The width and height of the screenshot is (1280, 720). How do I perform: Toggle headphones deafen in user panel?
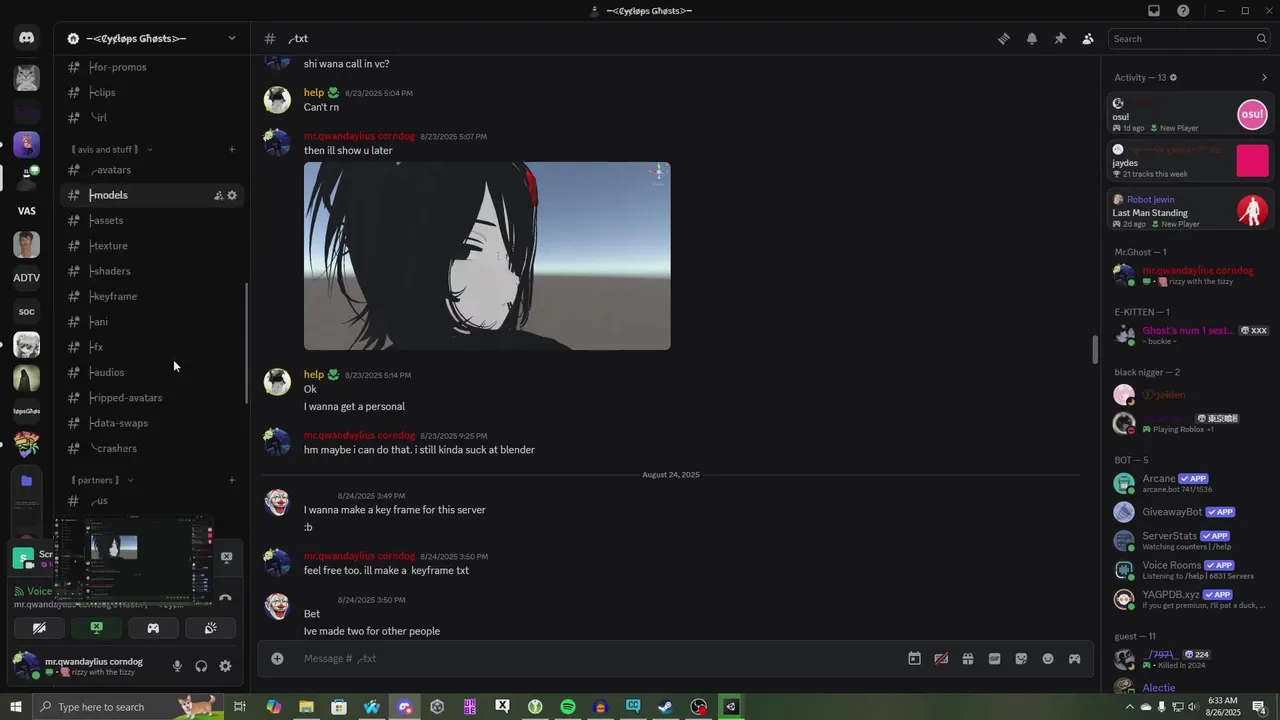pos(201,666)
